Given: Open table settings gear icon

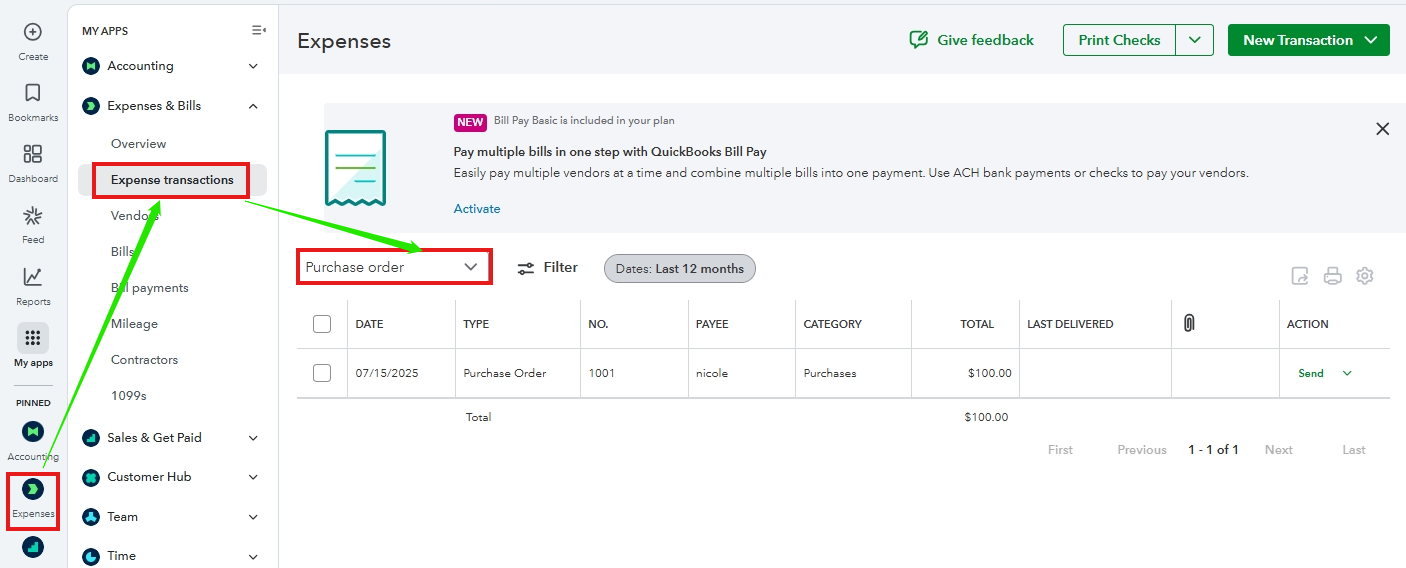Looking at the screenshot, I should [x=1365, y=276].
